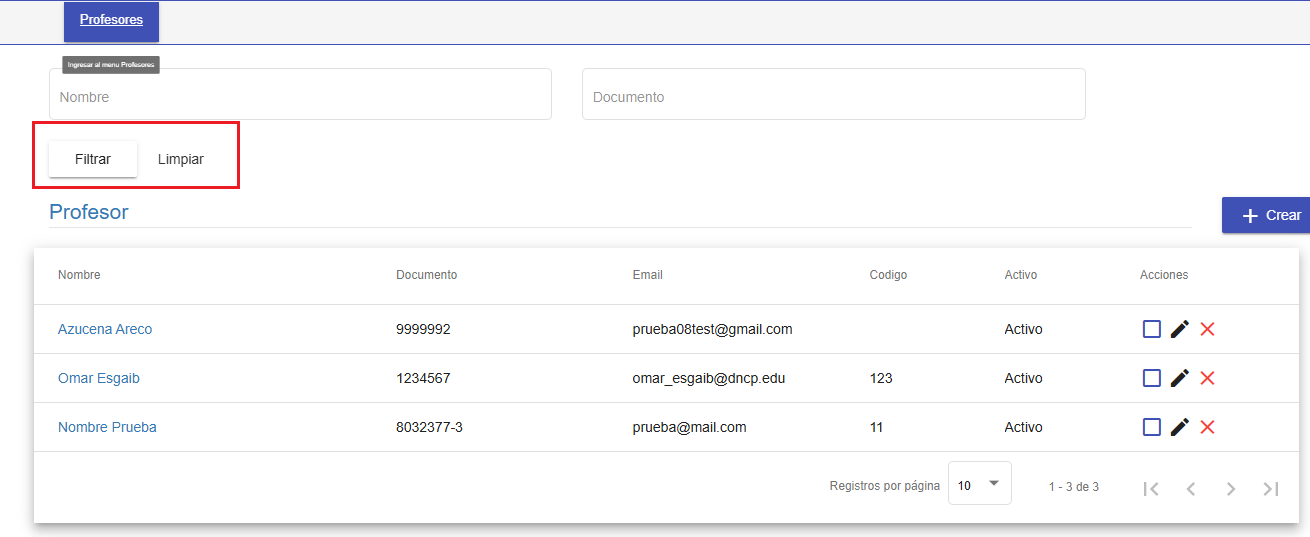Delete Nombre Prueba using red X

1207,427
